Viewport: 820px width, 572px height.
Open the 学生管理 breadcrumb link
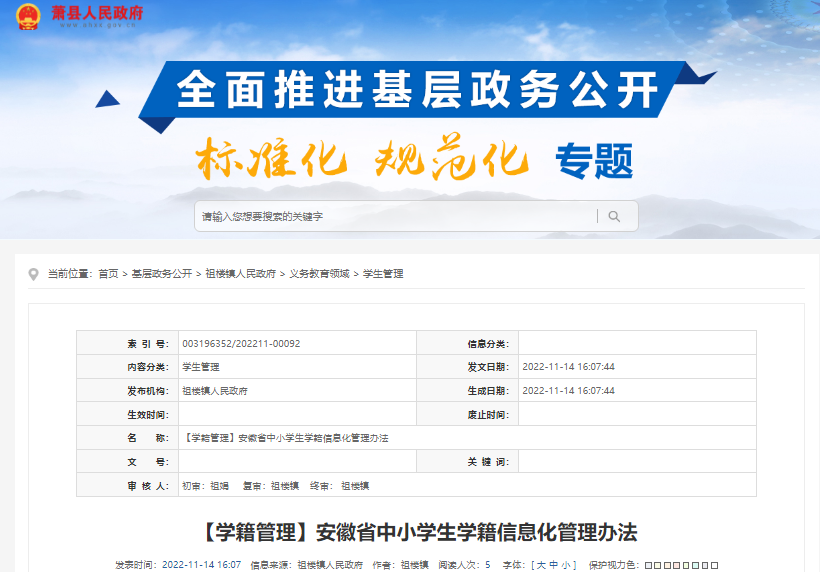coord(383,274)
